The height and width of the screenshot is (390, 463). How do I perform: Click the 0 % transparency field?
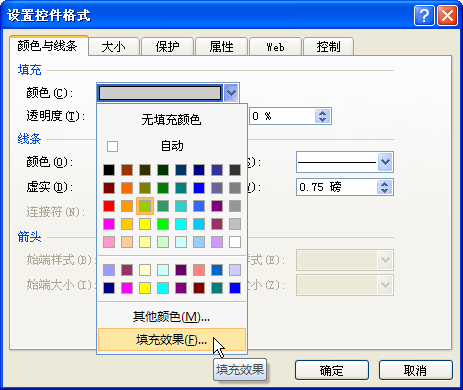(x=282, y=116)
